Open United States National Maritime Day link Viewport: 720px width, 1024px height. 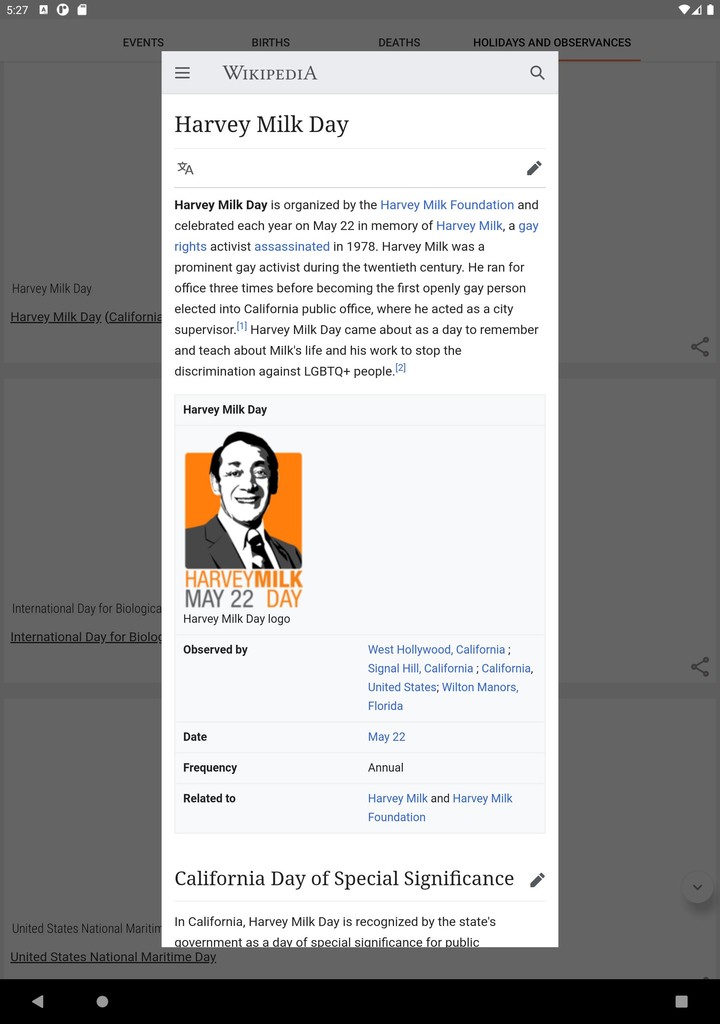coord(113,957)
